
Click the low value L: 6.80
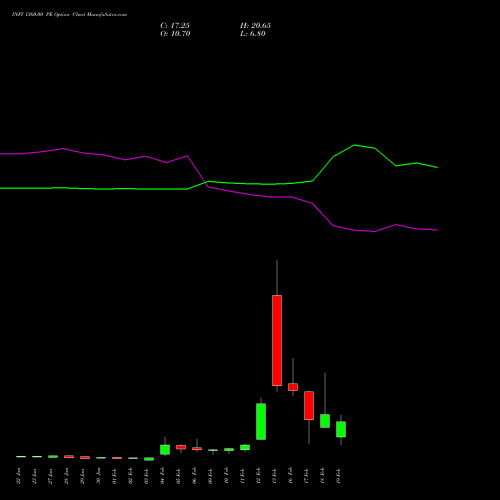point(253,34)
